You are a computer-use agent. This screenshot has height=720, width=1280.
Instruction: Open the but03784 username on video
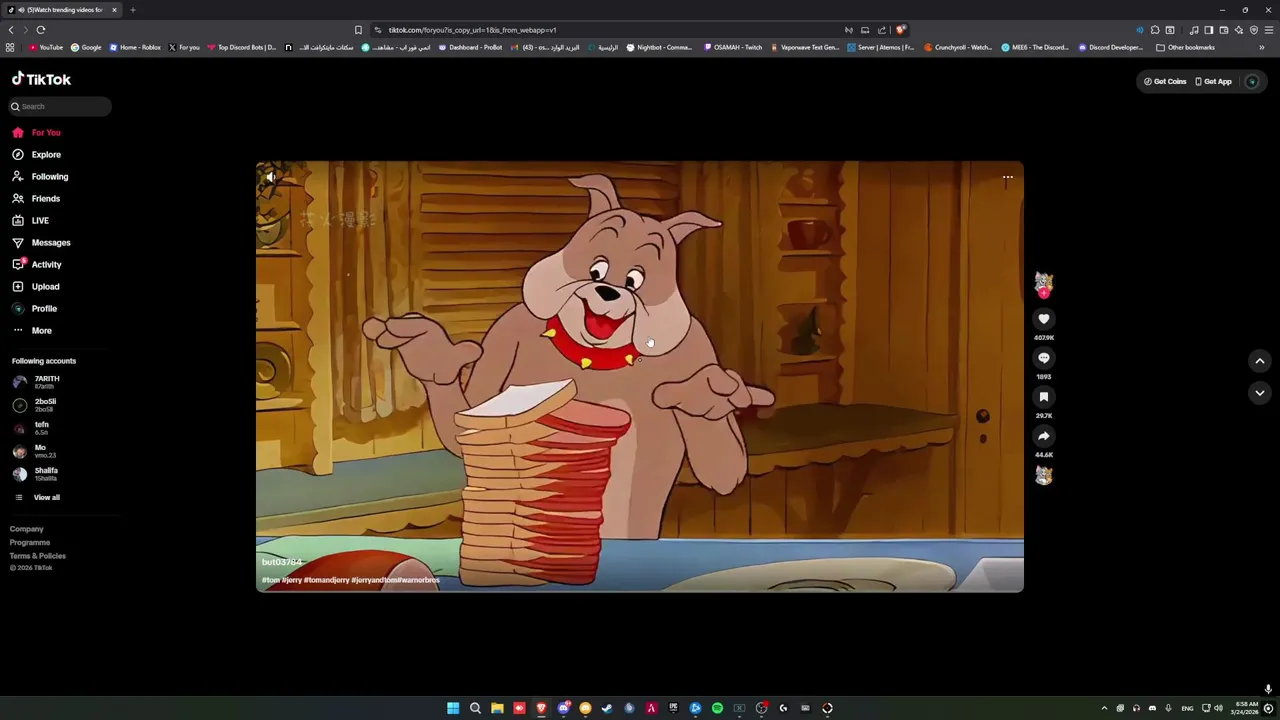tap(282, 562)
